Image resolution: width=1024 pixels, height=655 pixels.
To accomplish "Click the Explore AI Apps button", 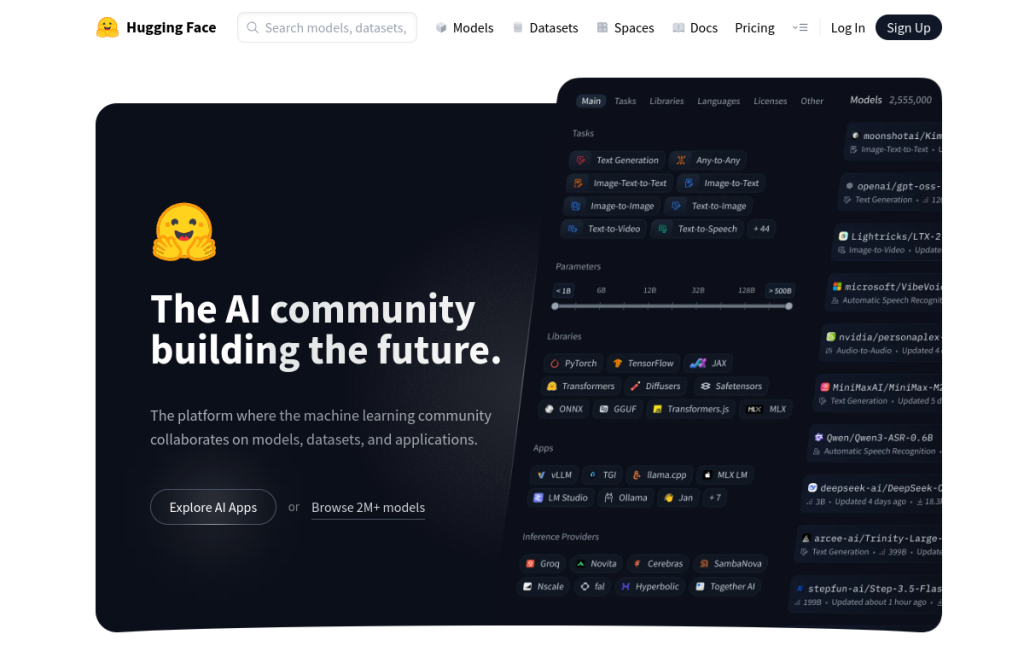I will coord(213,508).
